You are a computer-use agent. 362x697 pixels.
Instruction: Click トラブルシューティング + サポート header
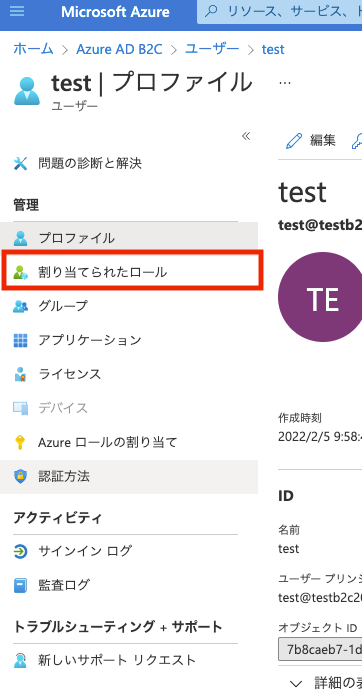pos(118,627)
